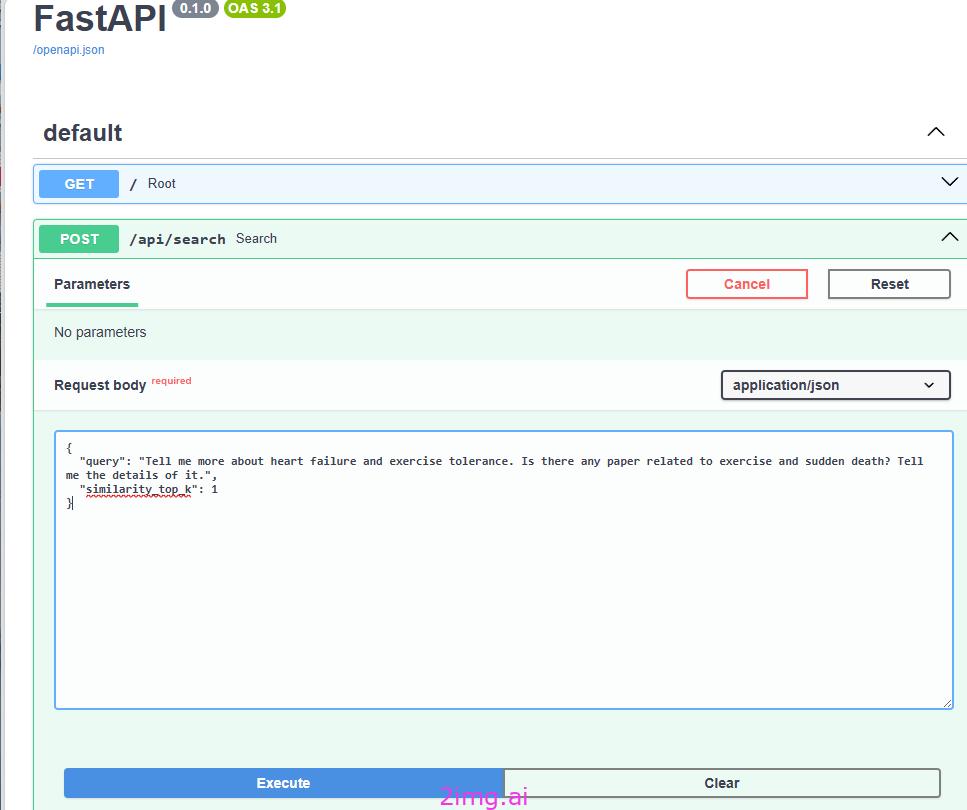This screenshot has width=967, height=810.
Task: Click the resize handle of the request body
Action: (x=947, y=703)
